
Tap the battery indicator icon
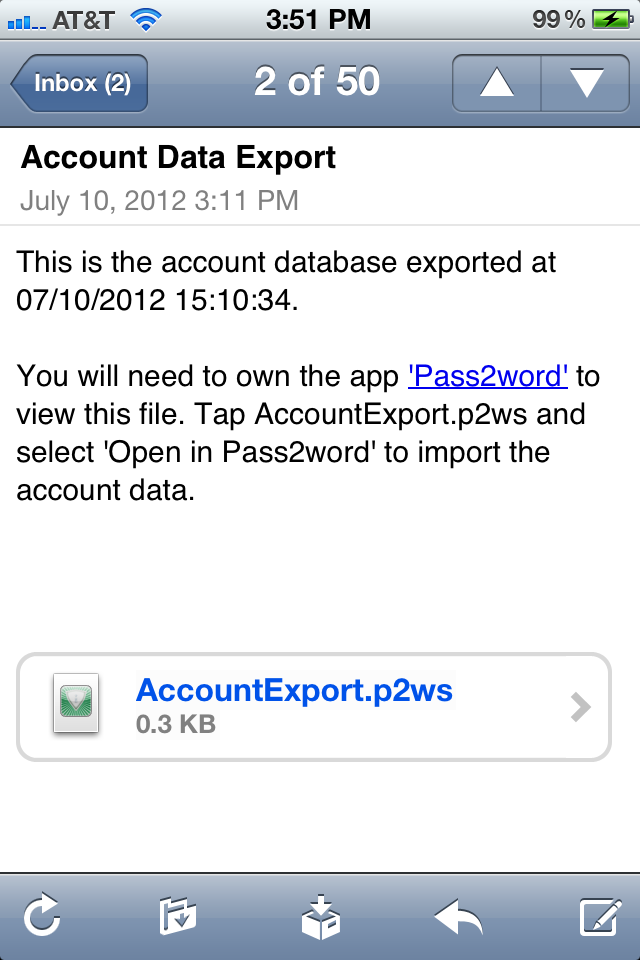pos(611,18)
